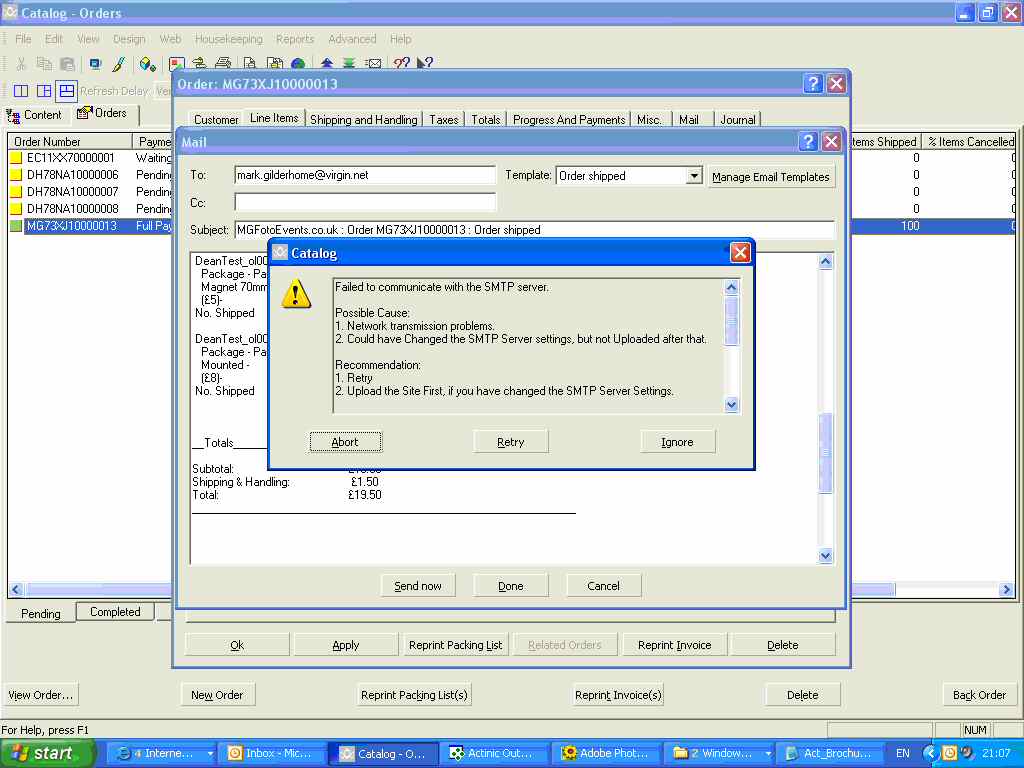Open the Template dropdown showing Order shipped
1024x768 pixels.
pyautogui.click(x=694, y=176)
